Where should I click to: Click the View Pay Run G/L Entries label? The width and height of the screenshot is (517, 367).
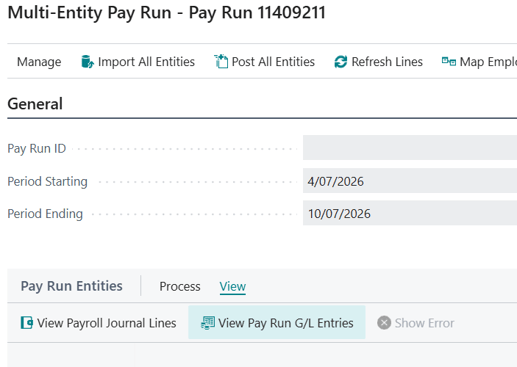286,323
